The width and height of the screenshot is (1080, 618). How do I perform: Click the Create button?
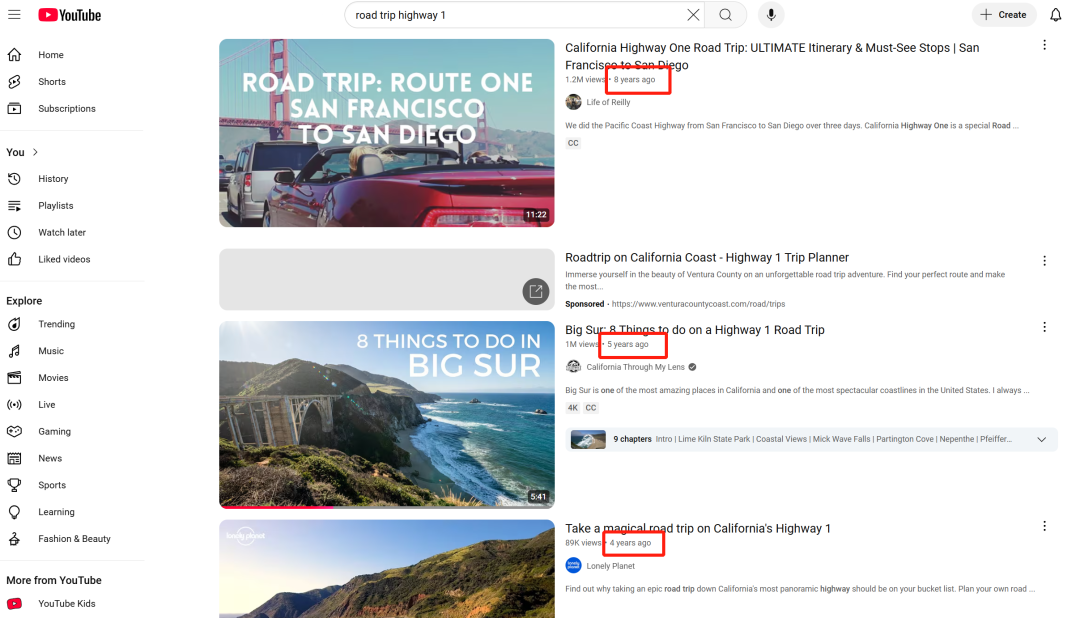click(1003, 15)
